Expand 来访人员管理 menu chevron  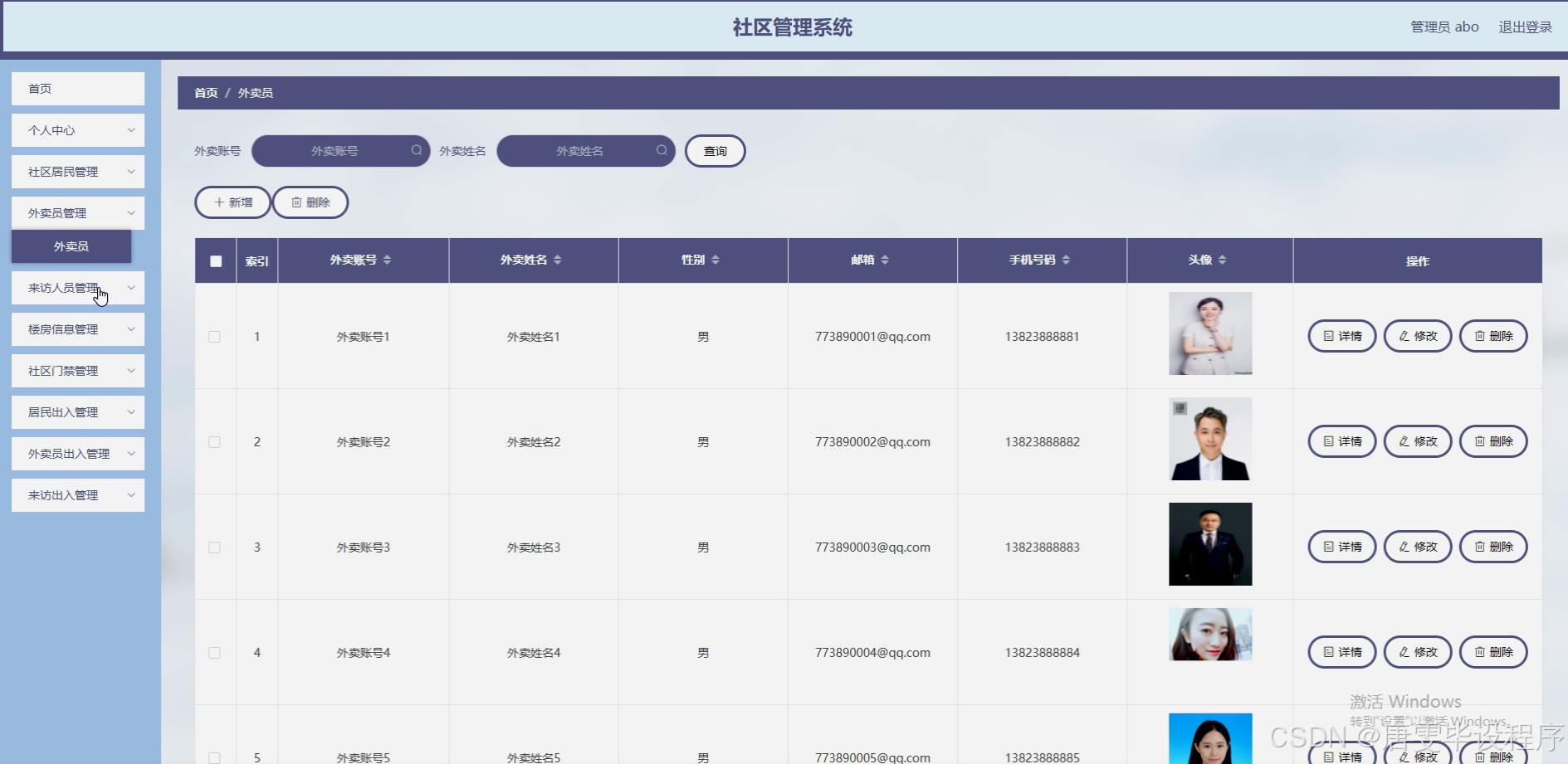pos(131,288)
